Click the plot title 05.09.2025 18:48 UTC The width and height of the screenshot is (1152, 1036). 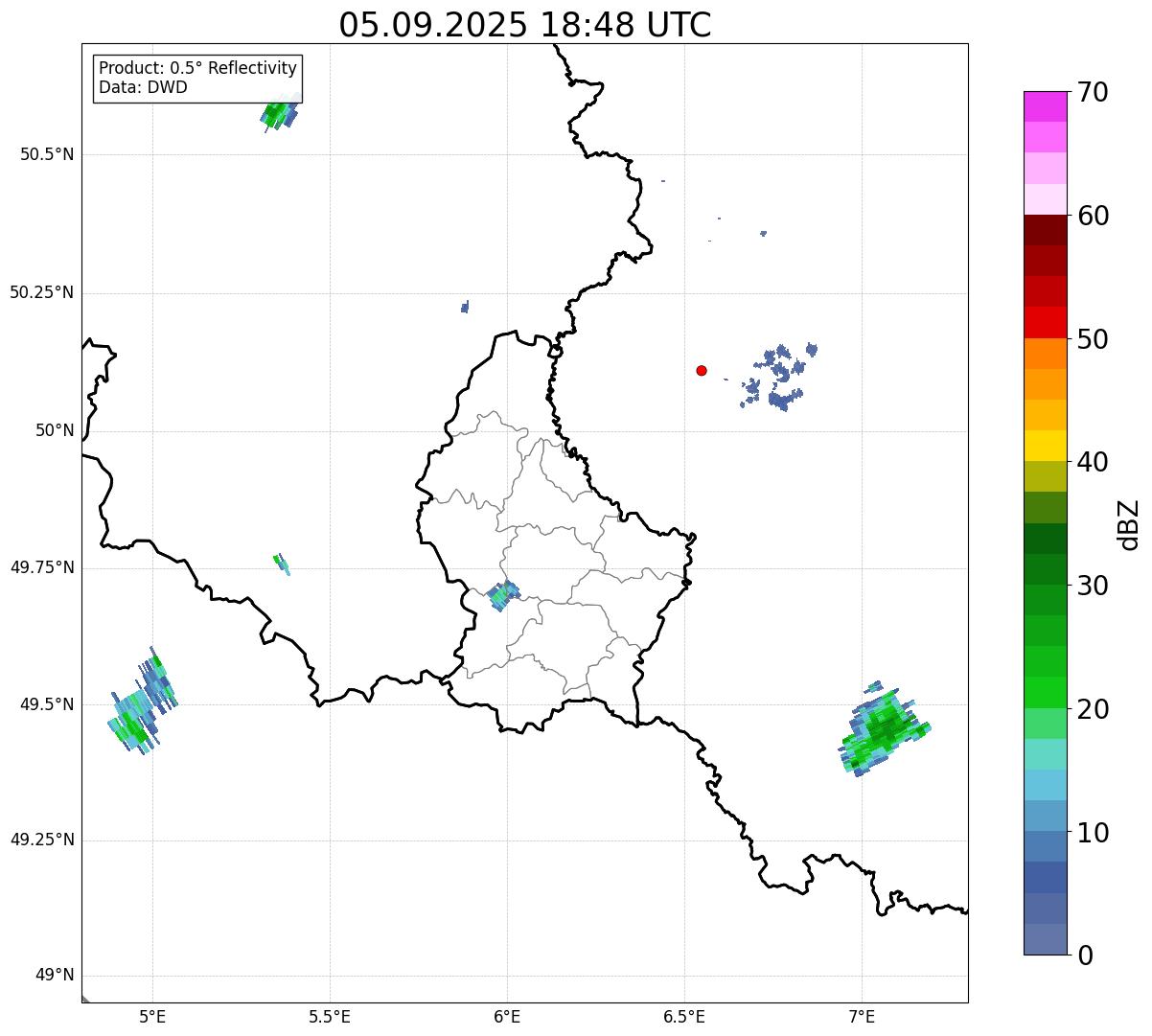point(524,25)
